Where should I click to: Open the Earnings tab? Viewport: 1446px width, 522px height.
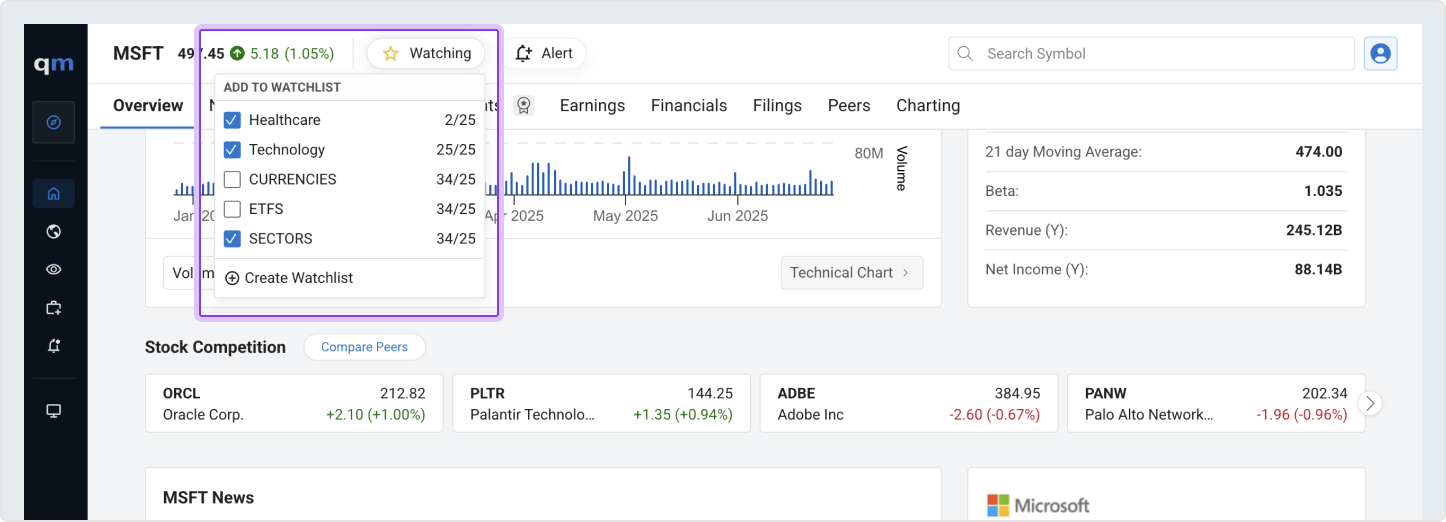(x=592, y=105)
